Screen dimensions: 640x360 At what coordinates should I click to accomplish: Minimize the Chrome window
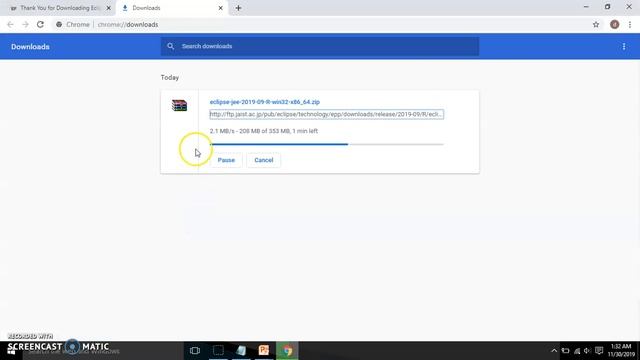[586, 7]
